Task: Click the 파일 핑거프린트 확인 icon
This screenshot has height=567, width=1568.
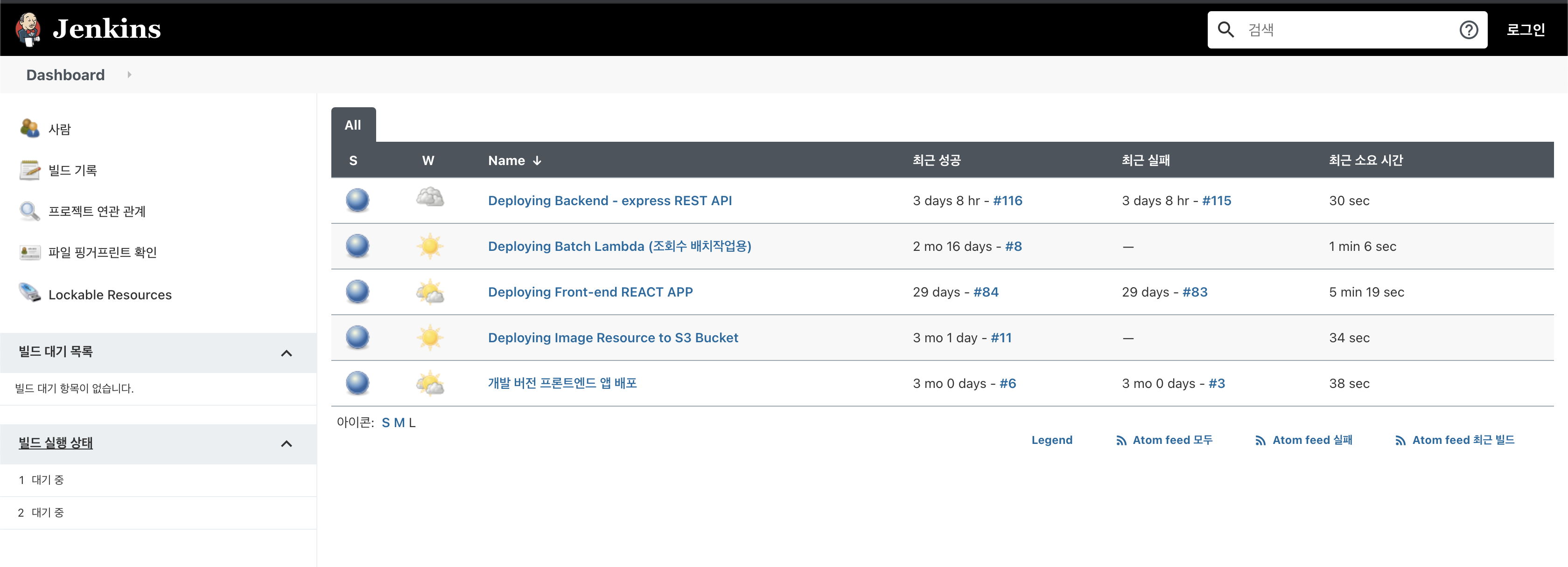Action: [29, 252]
